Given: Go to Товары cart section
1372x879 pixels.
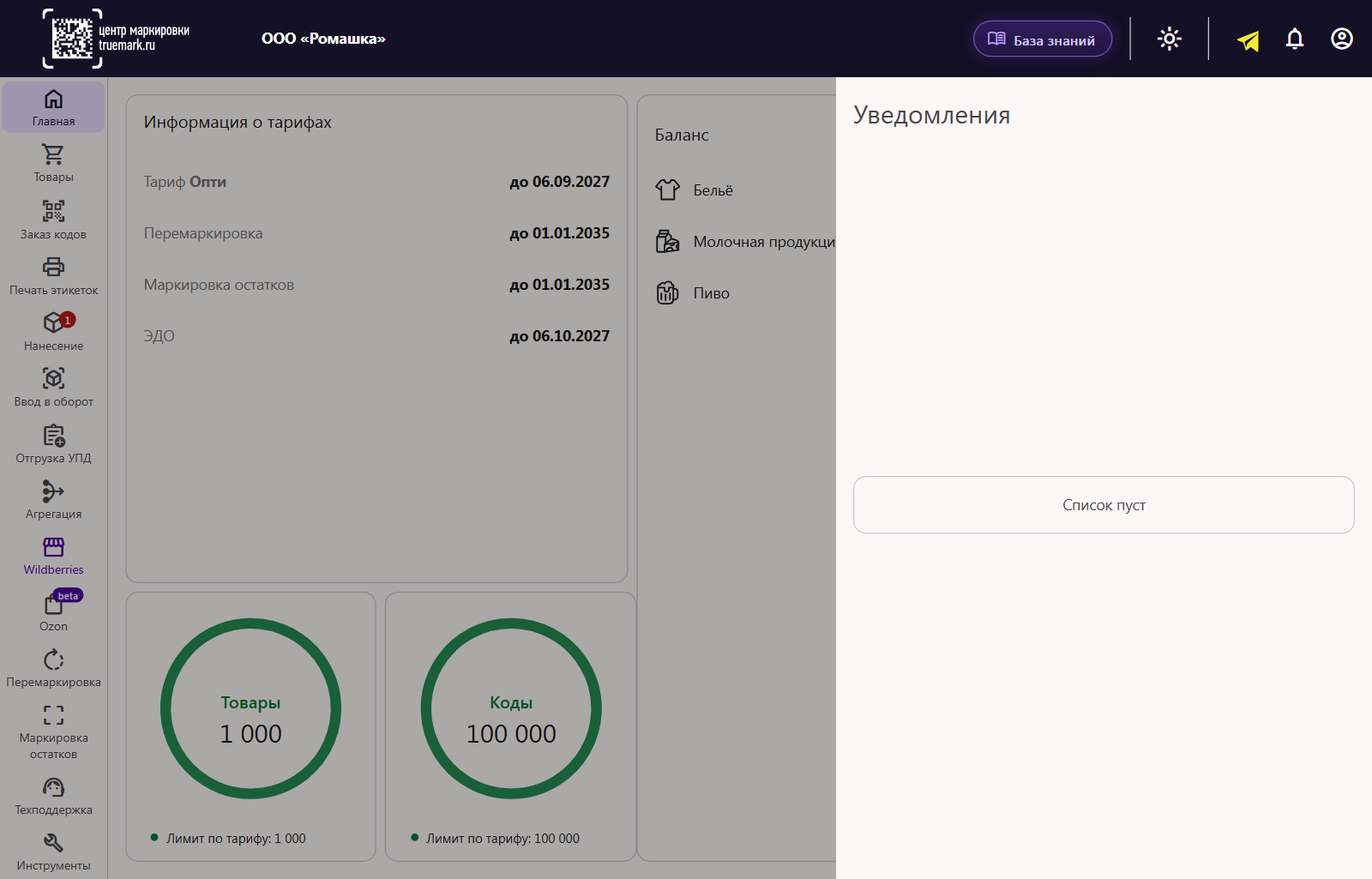Looking at the screenshot, I should 53,163.
